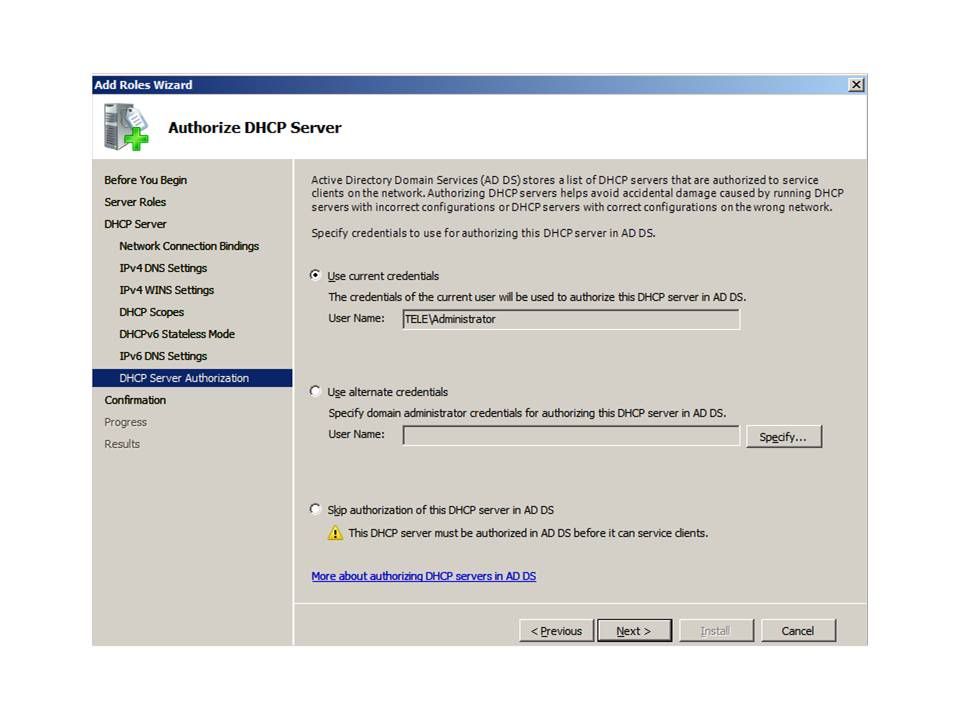Select Use current credentials option
The height and width of the screenshot is (720, 960).
[x=316, y=275]
